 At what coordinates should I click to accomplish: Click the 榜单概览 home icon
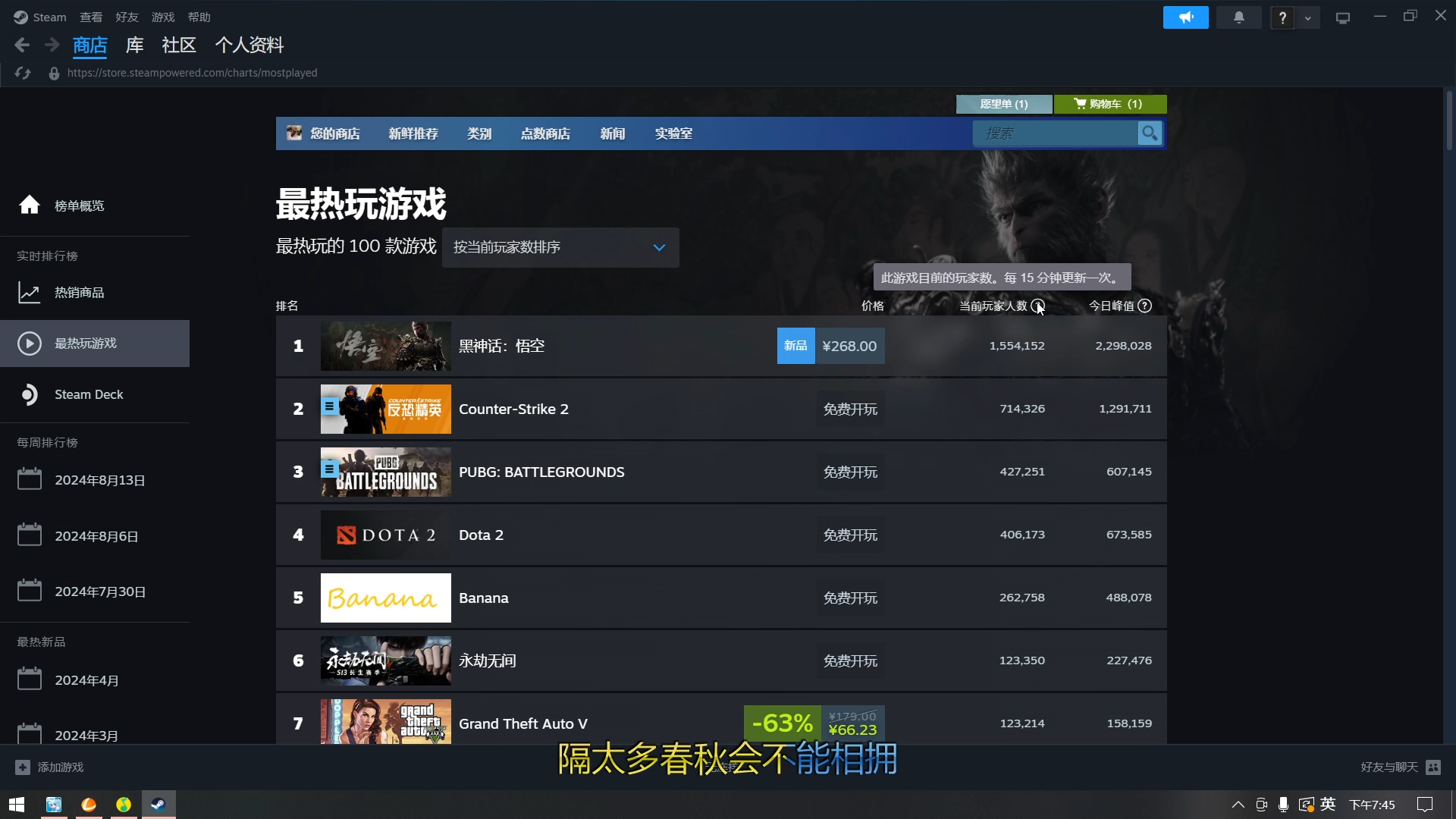click(30, 206)
